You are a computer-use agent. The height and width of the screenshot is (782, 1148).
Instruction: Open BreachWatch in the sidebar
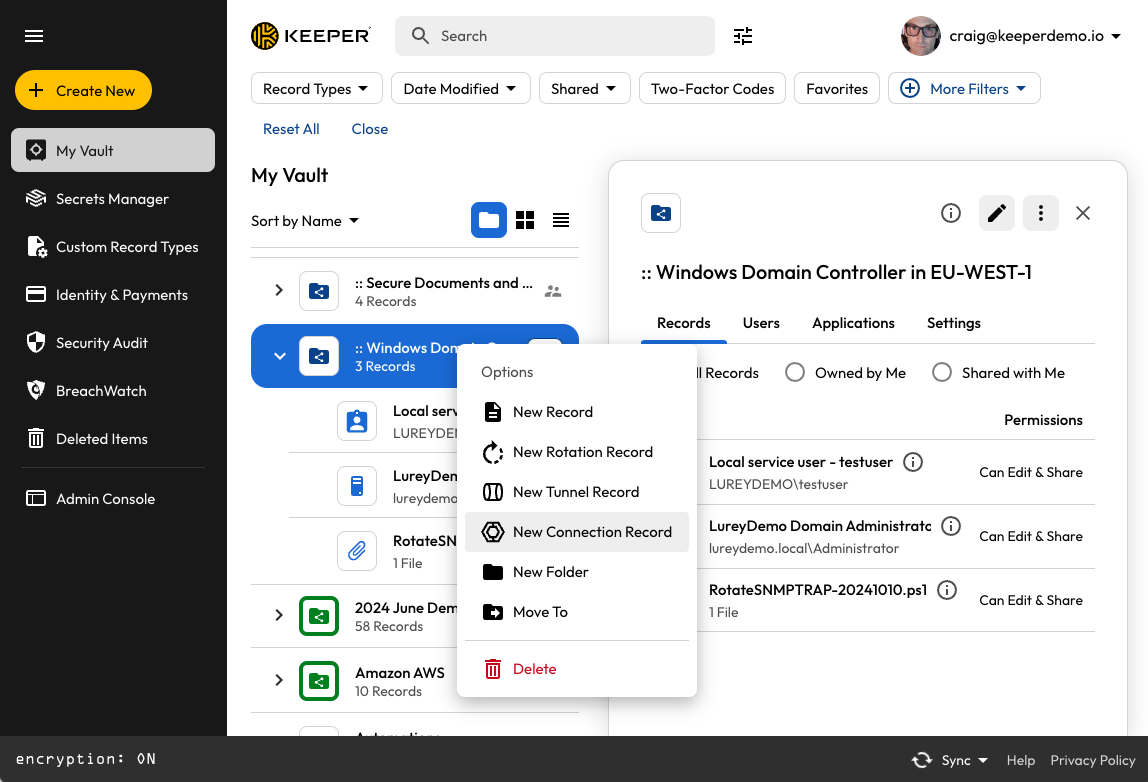click(x=101, y=391)
